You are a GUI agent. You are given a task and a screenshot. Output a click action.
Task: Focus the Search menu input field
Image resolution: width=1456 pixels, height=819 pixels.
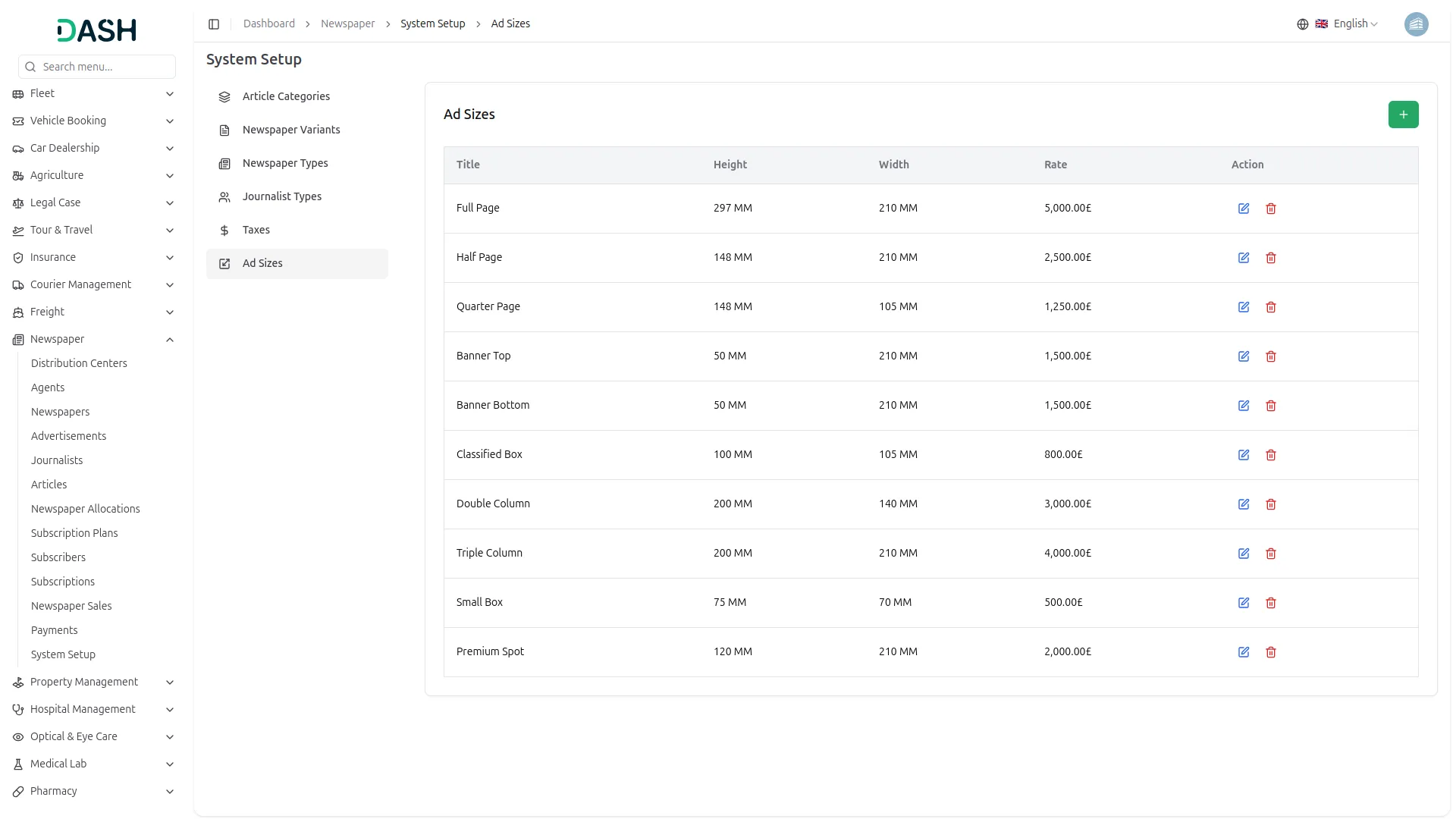point(105,67)
